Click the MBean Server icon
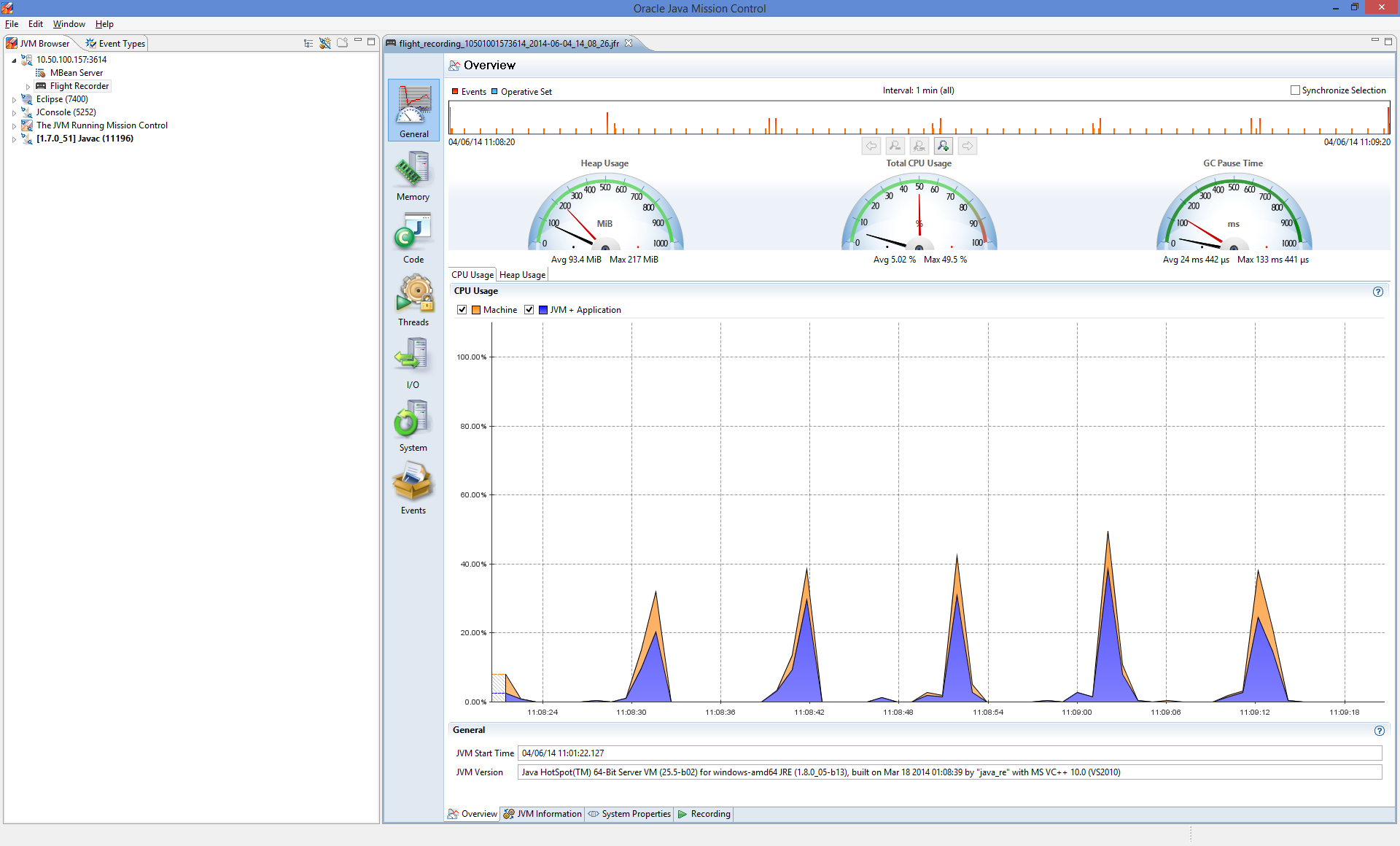The width and height of the screenshot is (1400, 846). coord(41,73)
